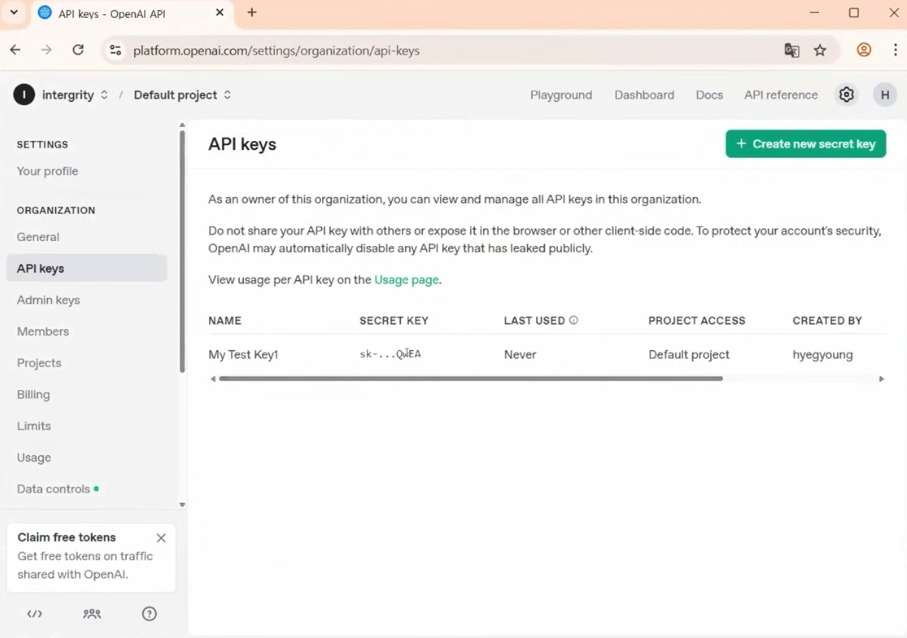Click the My Test Key1 name cell

(x=243, y=355)
